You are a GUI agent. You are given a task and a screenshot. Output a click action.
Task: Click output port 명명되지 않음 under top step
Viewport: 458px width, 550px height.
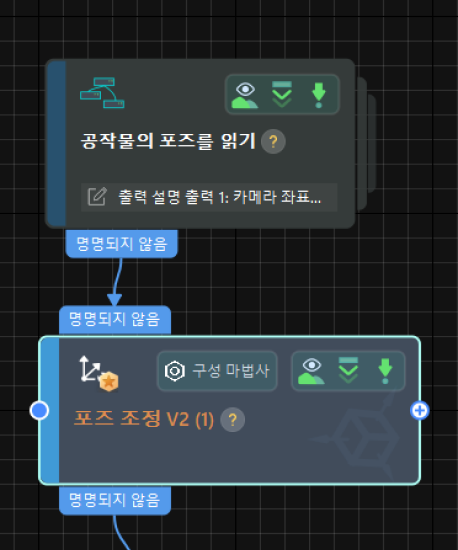pyautogui.click(x=122, y=244)
